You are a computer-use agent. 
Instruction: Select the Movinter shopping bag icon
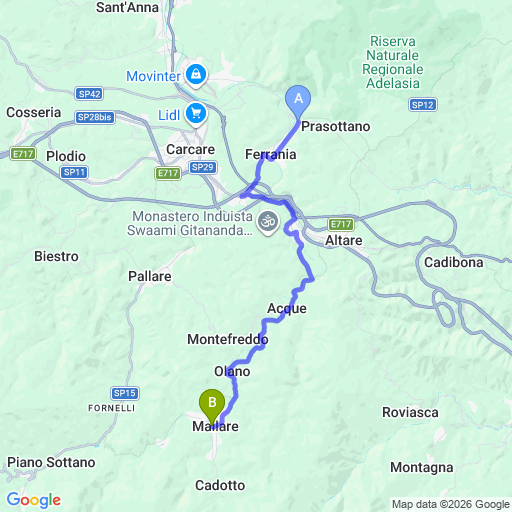point(196,76)
